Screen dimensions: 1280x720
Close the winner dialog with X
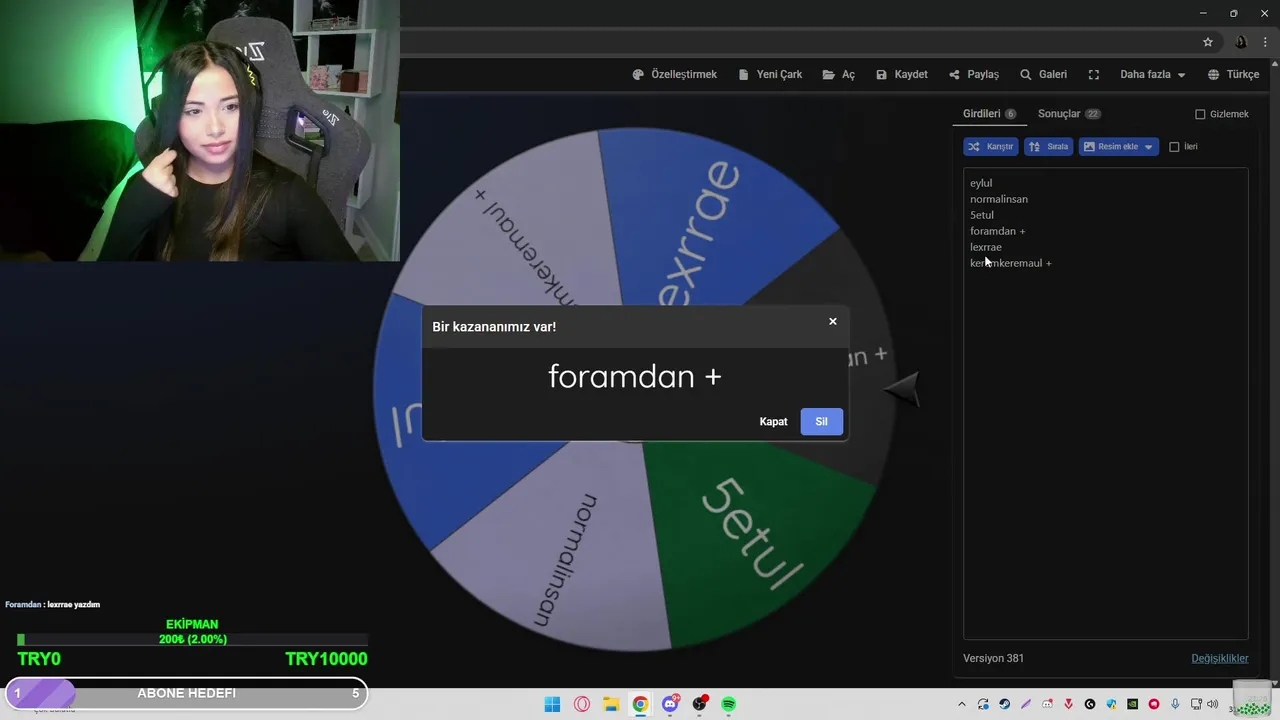(x=832, y=321)
